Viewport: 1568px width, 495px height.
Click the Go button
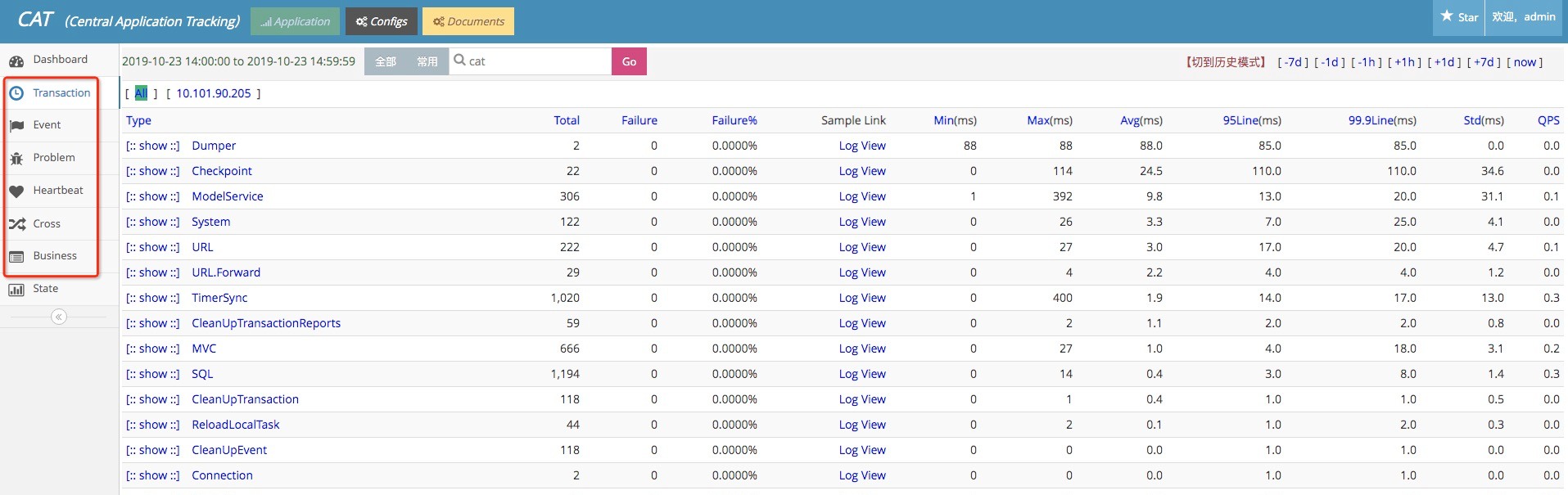pos(629,61)
